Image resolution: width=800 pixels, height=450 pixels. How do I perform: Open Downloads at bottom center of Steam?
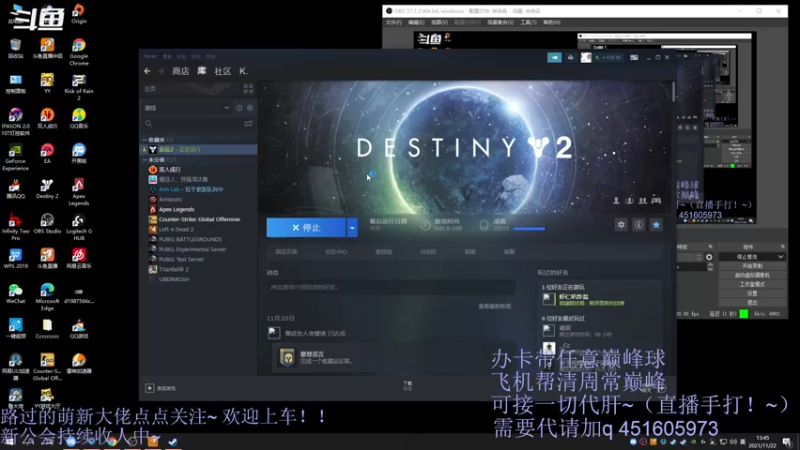click(x=407, y=385)
